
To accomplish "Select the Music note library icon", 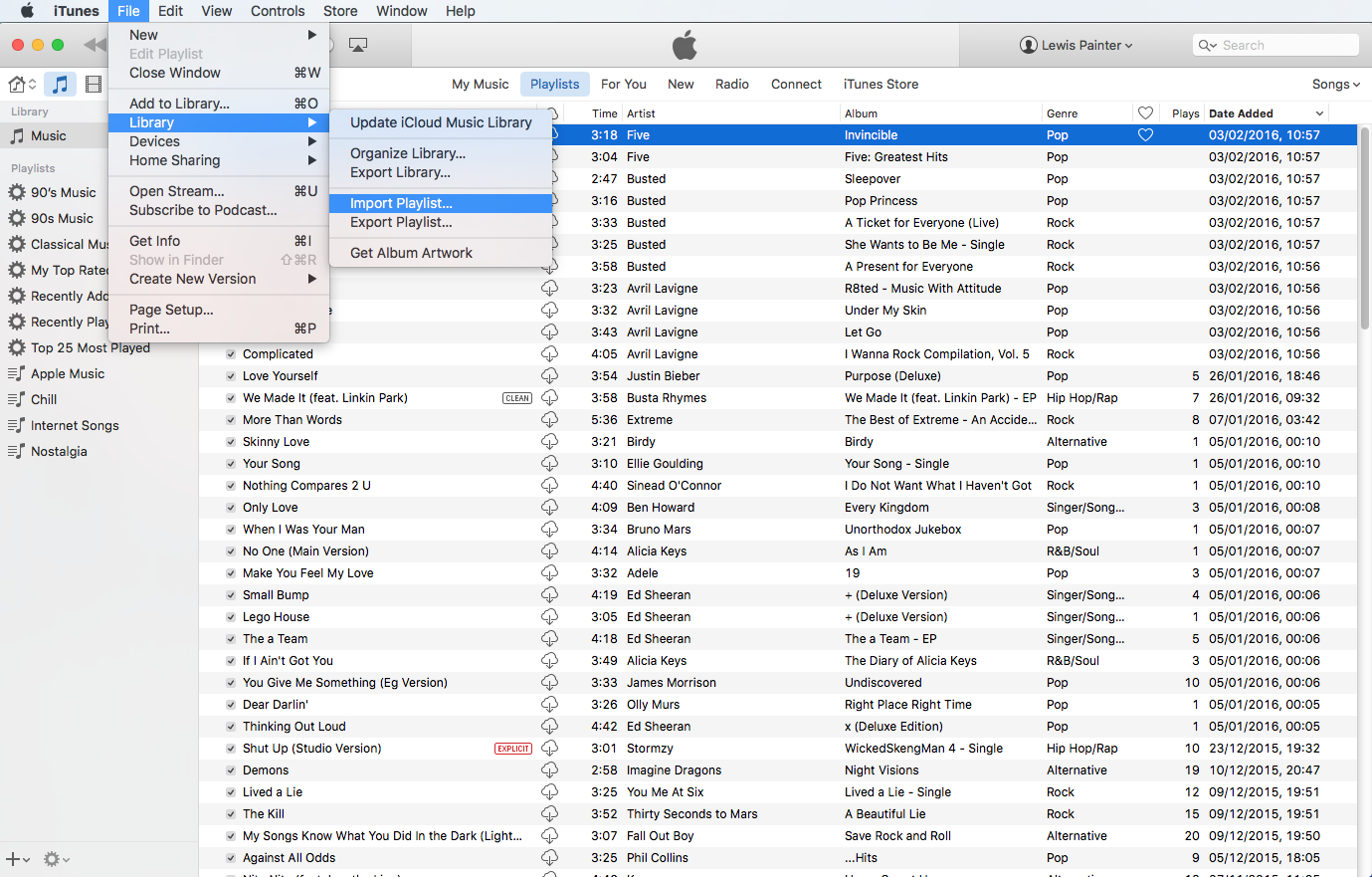I will [x=61, y=85].
